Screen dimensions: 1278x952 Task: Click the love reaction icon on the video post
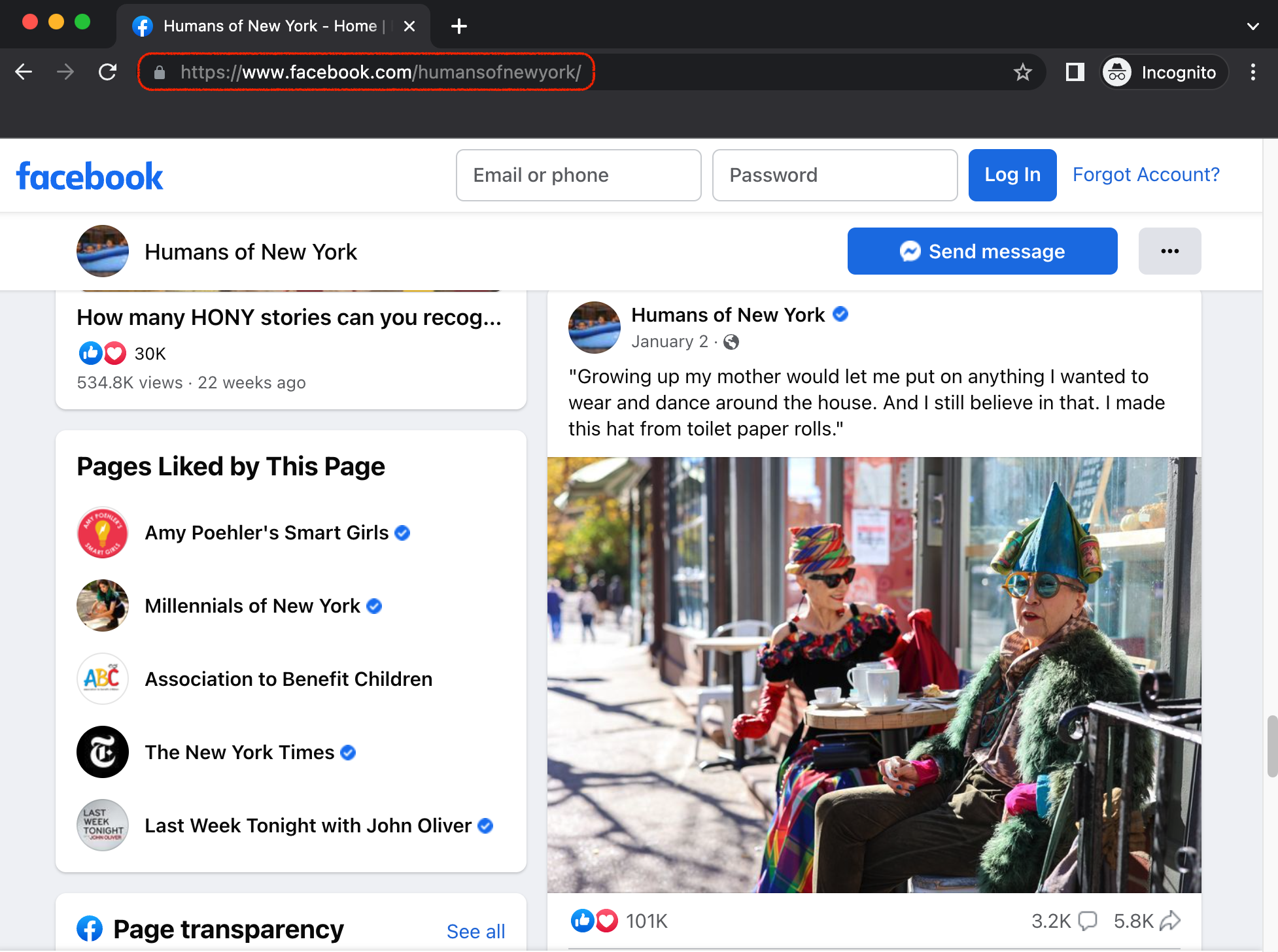pos(607,921)
